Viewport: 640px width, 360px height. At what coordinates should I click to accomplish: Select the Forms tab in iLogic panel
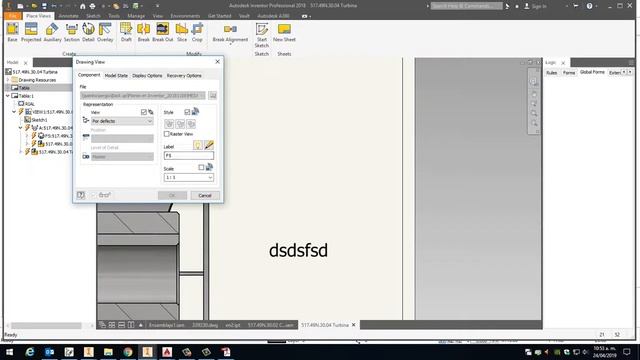click(569, 73)
